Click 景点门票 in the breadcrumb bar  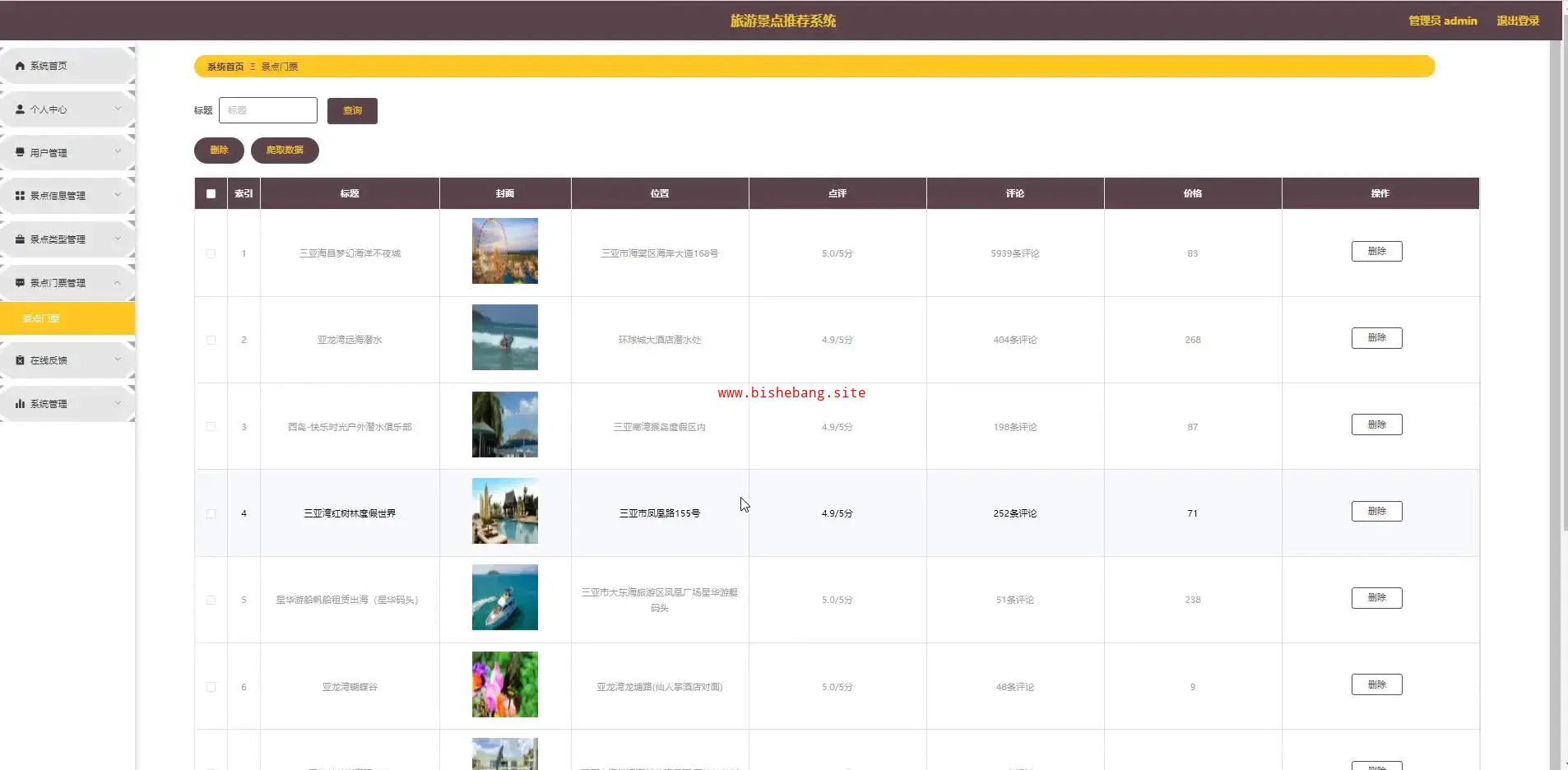tap(280, 67)
